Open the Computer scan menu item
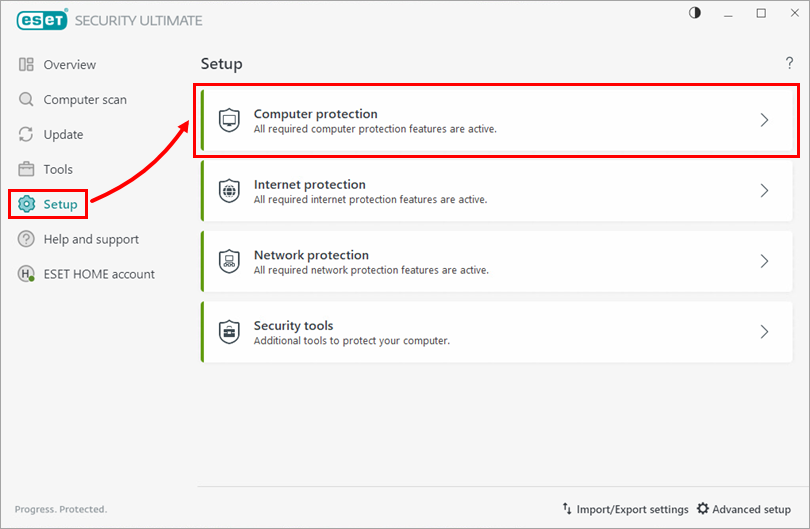Viewport: 810px width, 529px height. coord(84,100)
